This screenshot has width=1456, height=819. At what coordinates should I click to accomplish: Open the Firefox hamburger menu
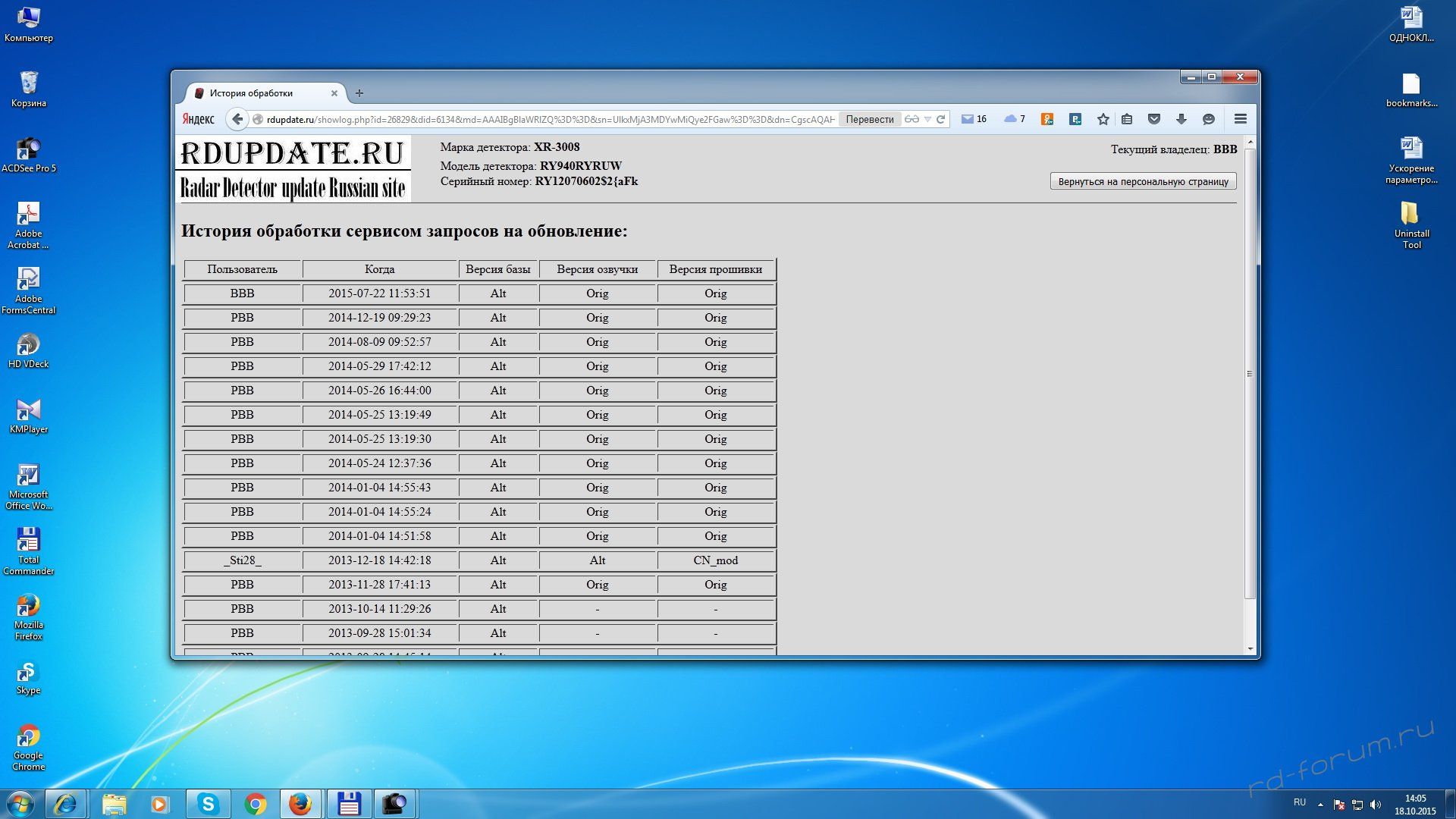click(x=1240, y=119)
